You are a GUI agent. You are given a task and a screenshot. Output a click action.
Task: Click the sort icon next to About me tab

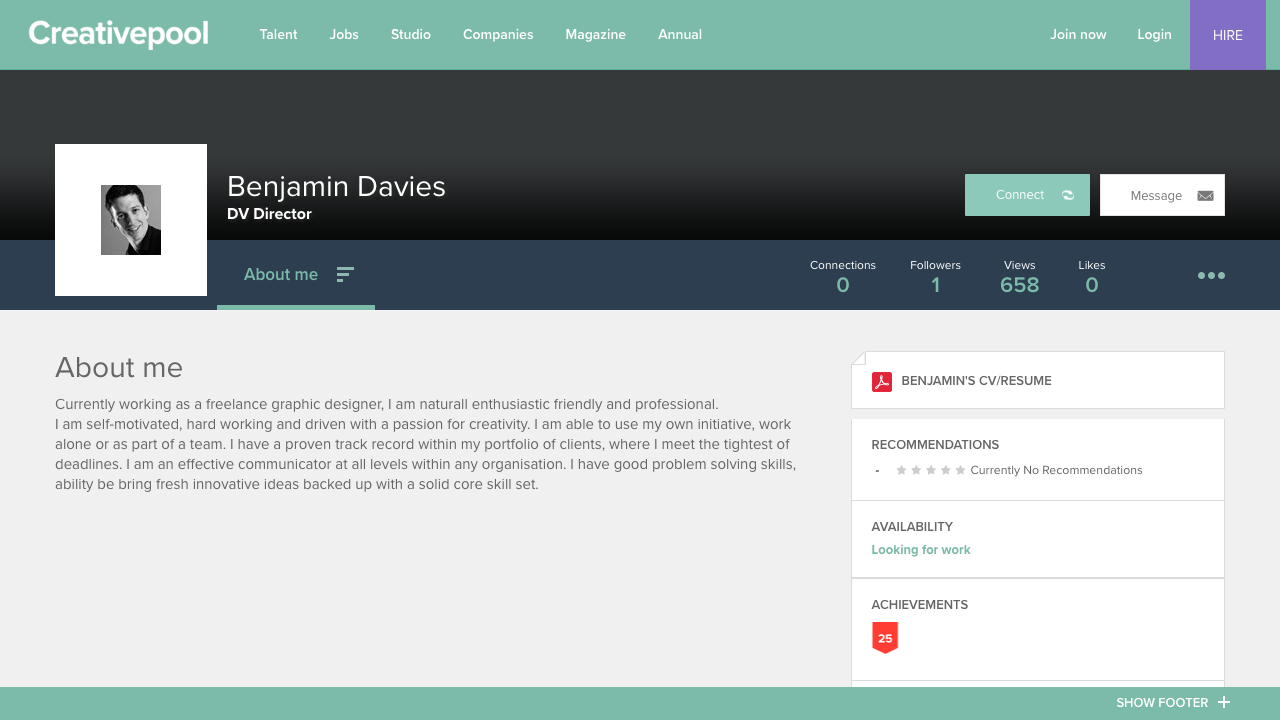(x=345, y=273)
